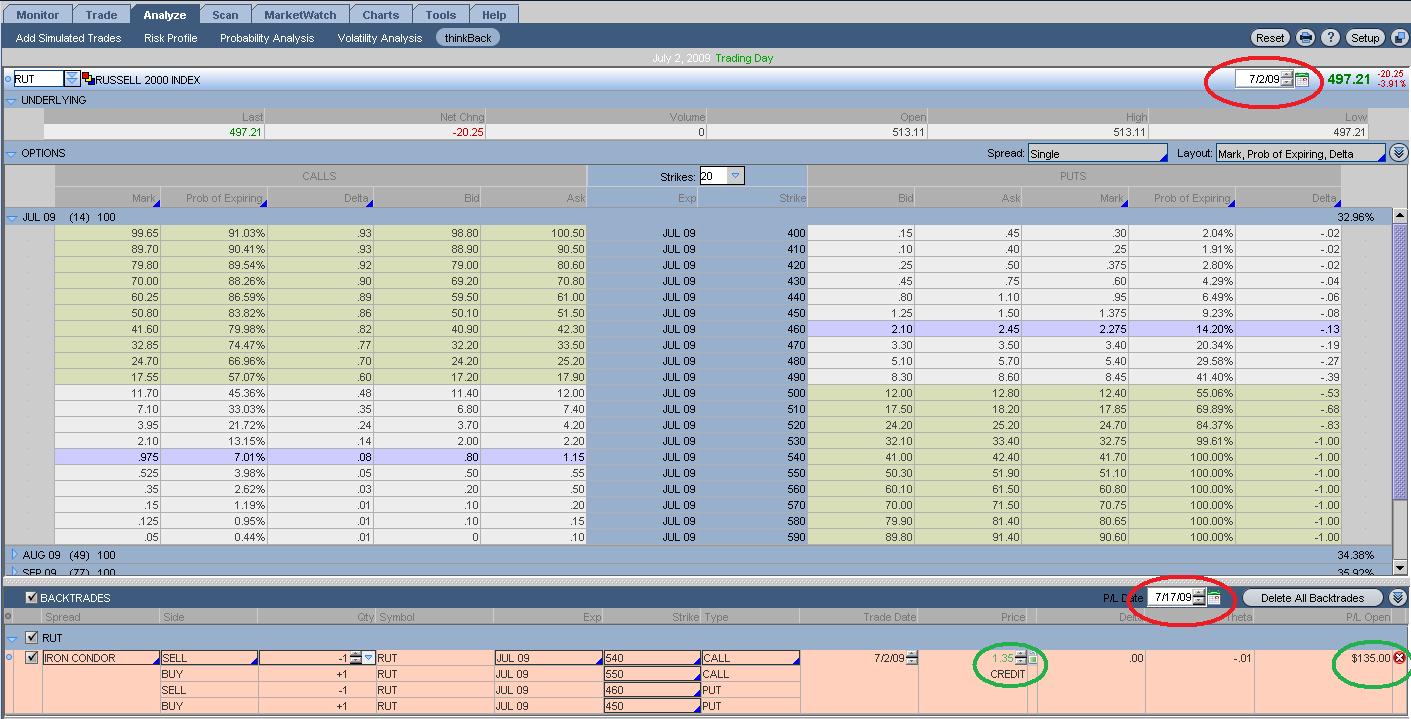Viewport: 1411px width, 719px height.
Task: Remove the iron condor trade with red X
Action: [x=1399, y=658]
